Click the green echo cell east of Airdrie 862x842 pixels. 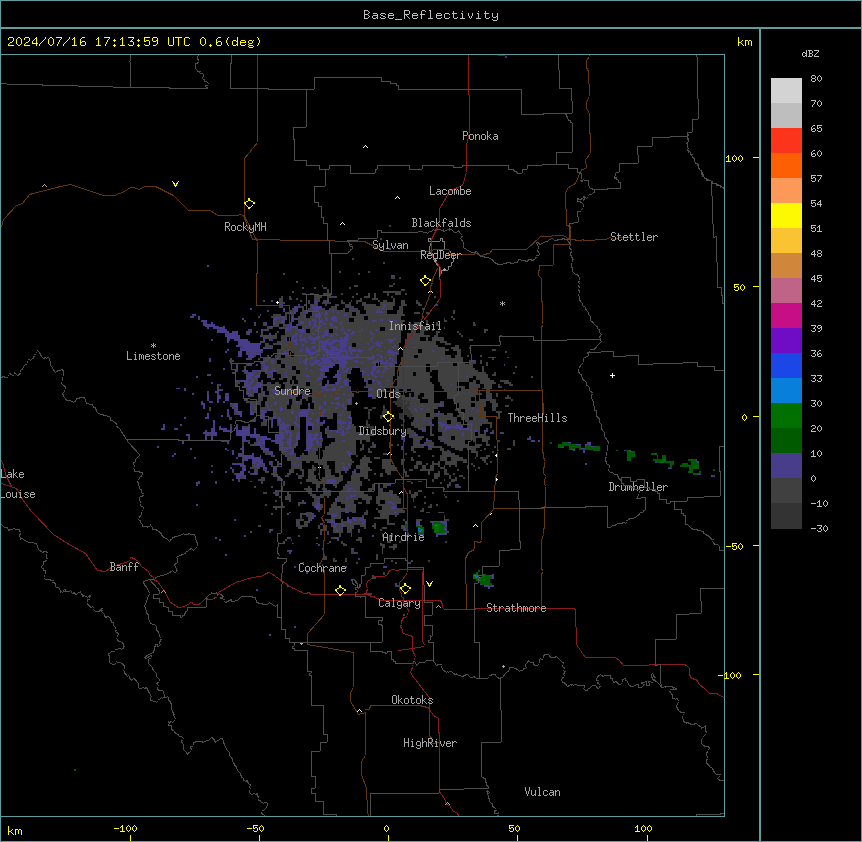[439, 528]
